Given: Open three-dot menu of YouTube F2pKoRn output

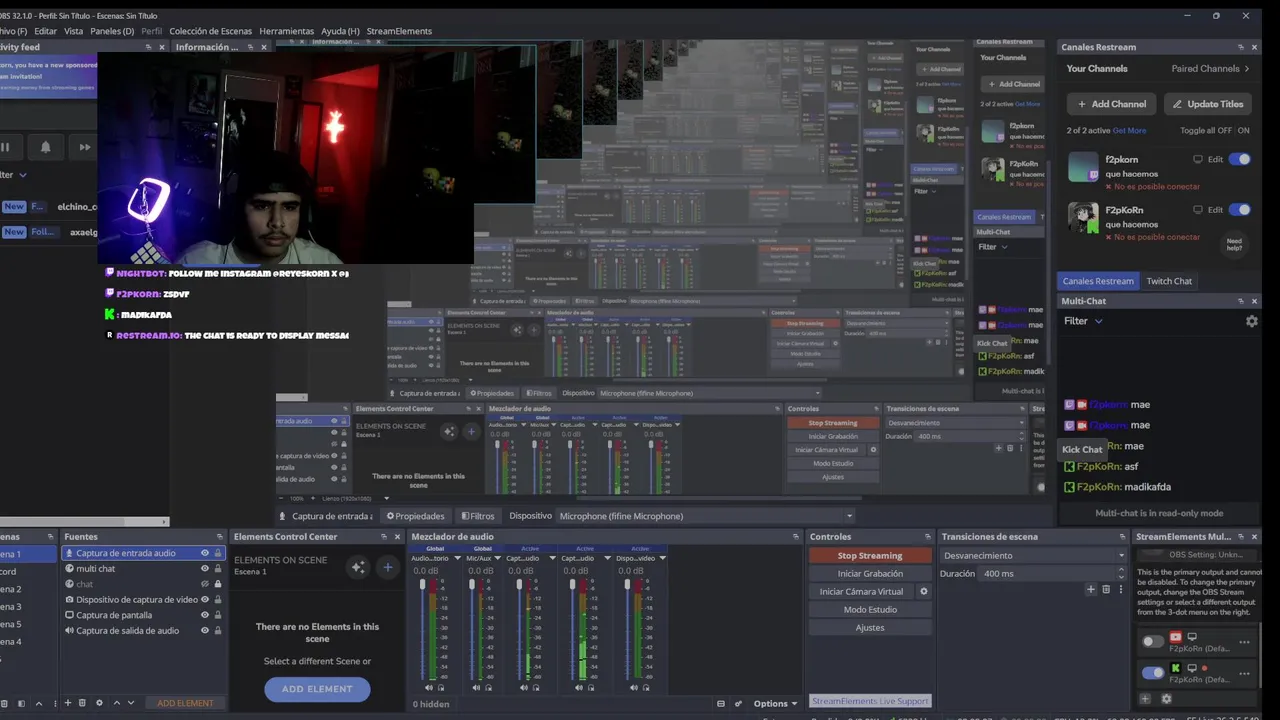Looking at the screenshot, I should click(1244, 642).
